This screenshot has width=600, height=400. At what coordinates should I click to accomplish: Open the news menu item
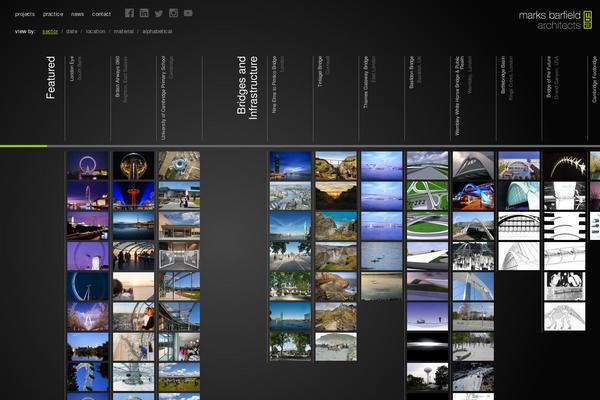click(77, 14)
